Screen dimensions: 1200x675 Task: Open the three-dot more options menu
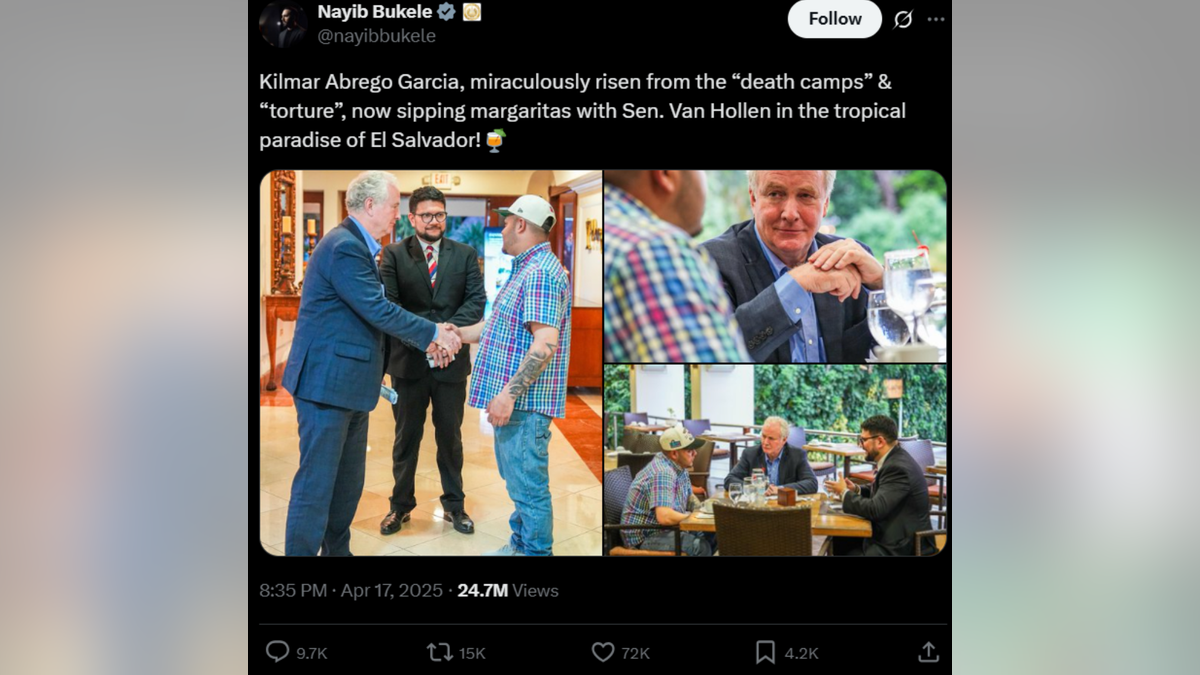(936, 19)
